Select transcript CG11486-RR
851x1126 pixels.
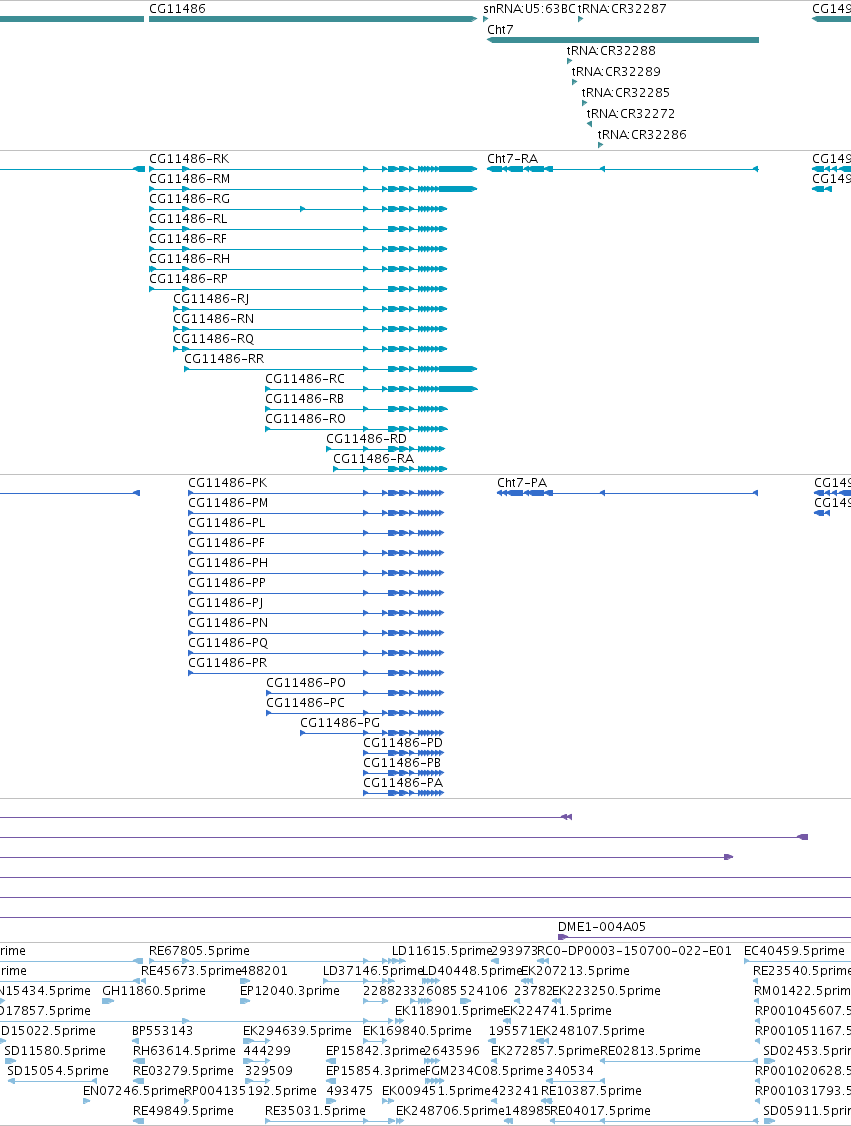click(224, 359)
